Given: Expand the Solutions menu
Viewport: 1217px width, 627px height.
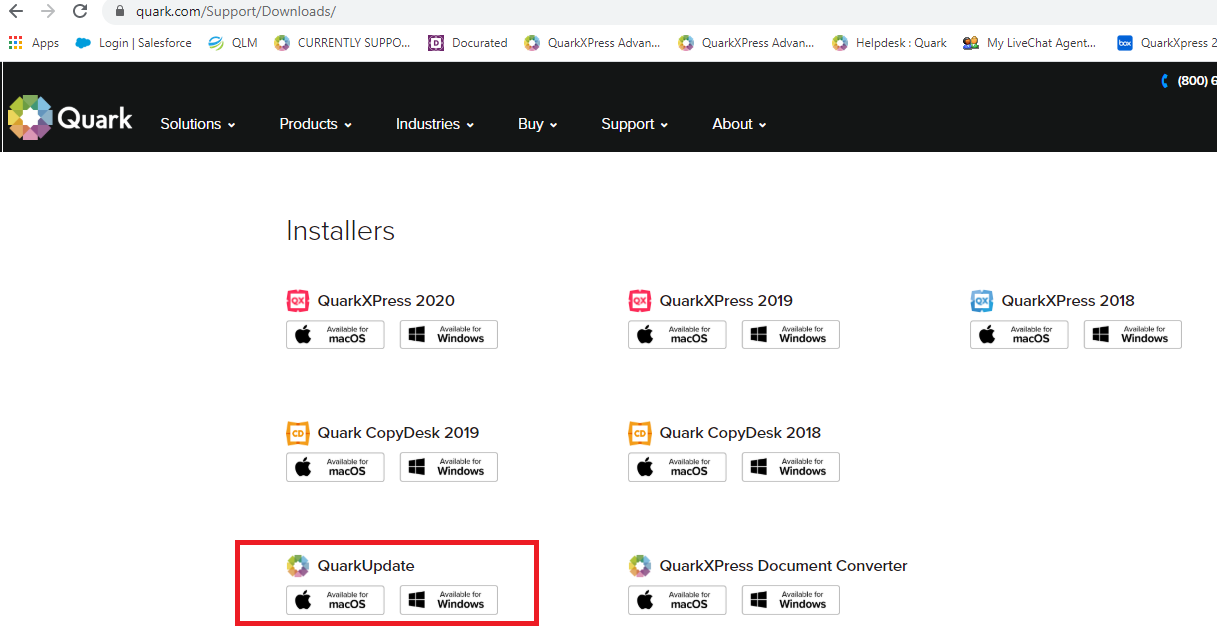Looking at the screenshot, I should pyautogui.click(x=198, y=124).
